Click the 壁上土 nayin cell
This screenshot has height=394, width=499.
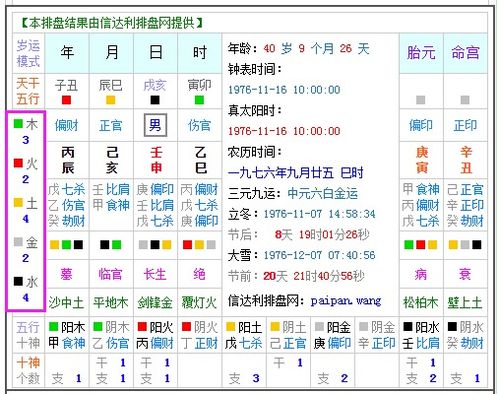tap(465, 303)
